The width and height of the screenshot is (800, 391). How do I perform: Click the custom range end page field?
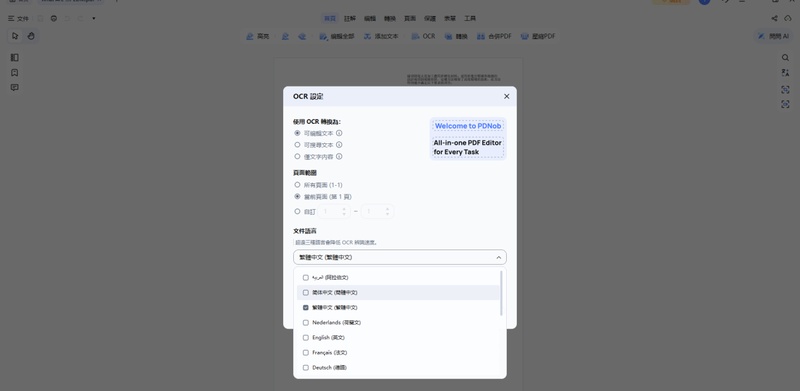(x=378, y=211)
